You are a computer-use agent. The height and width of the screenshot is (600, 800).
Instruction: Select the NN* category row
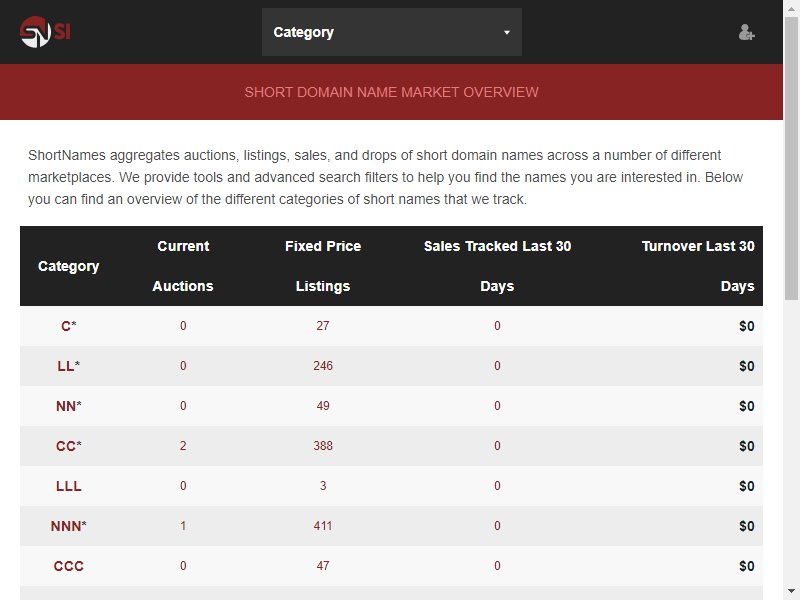(391, 406)
